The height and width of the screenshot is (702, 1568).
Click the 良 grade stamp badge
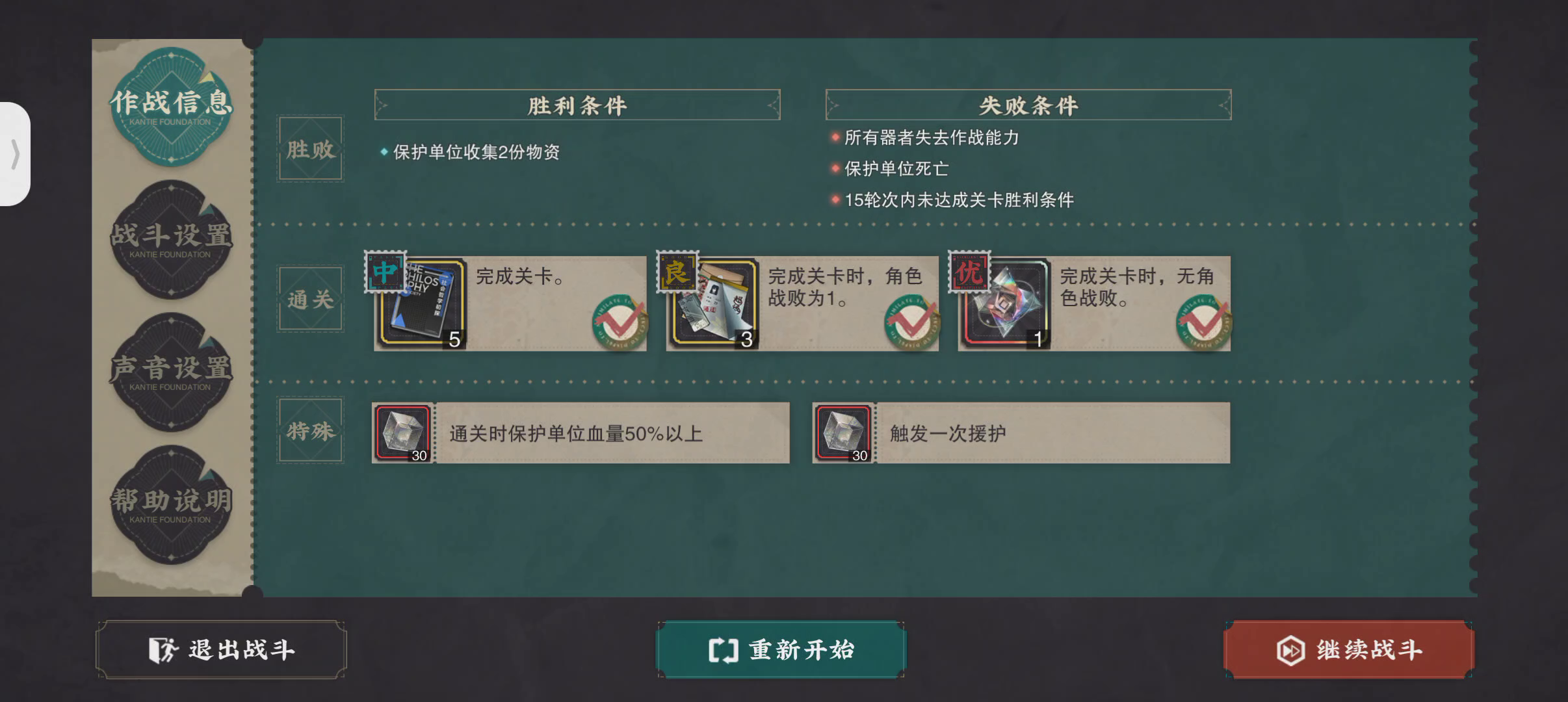point(677,272)
